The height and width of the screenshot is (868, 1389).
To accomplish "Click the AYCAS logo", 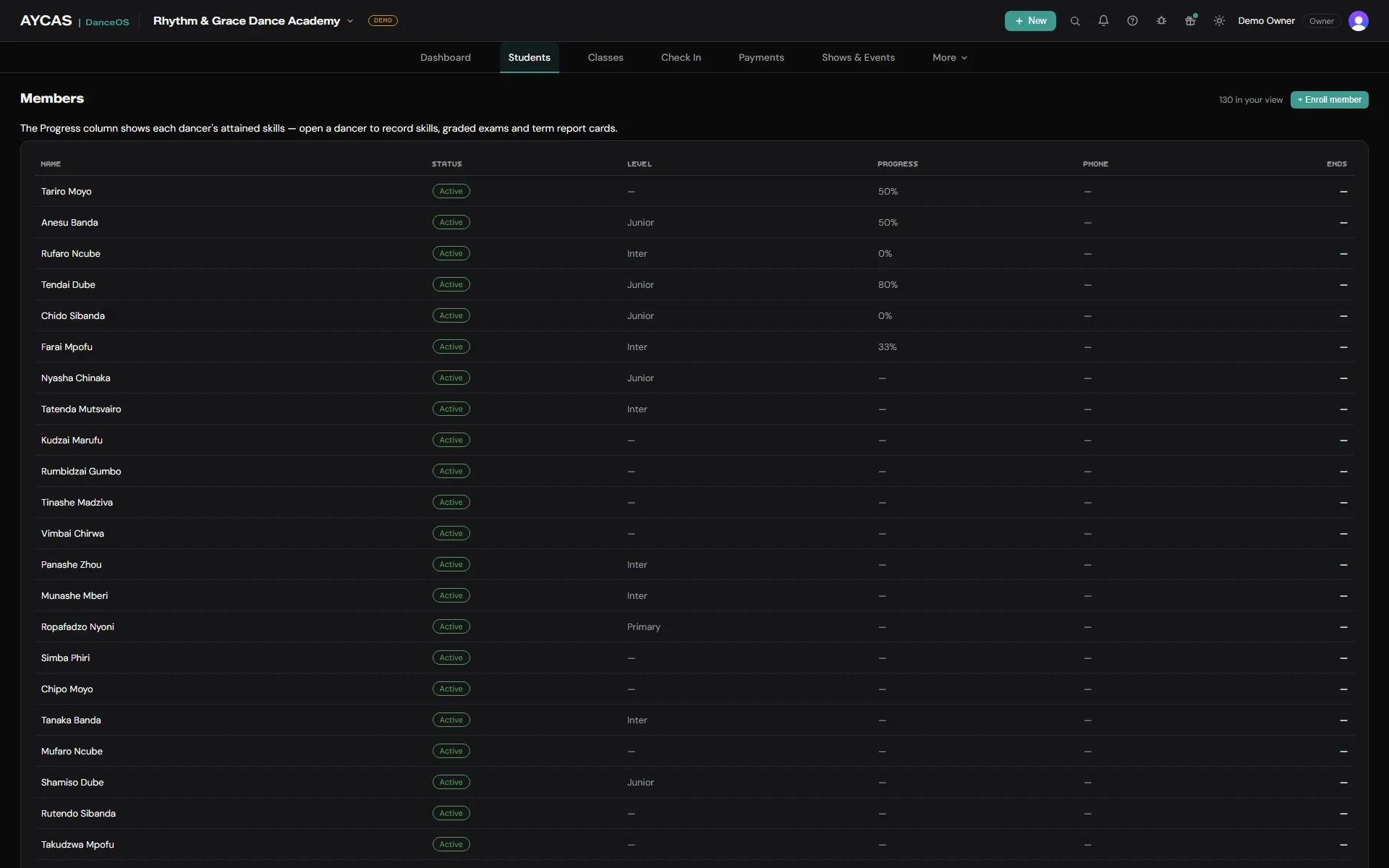I will click(x=46, y=20).
